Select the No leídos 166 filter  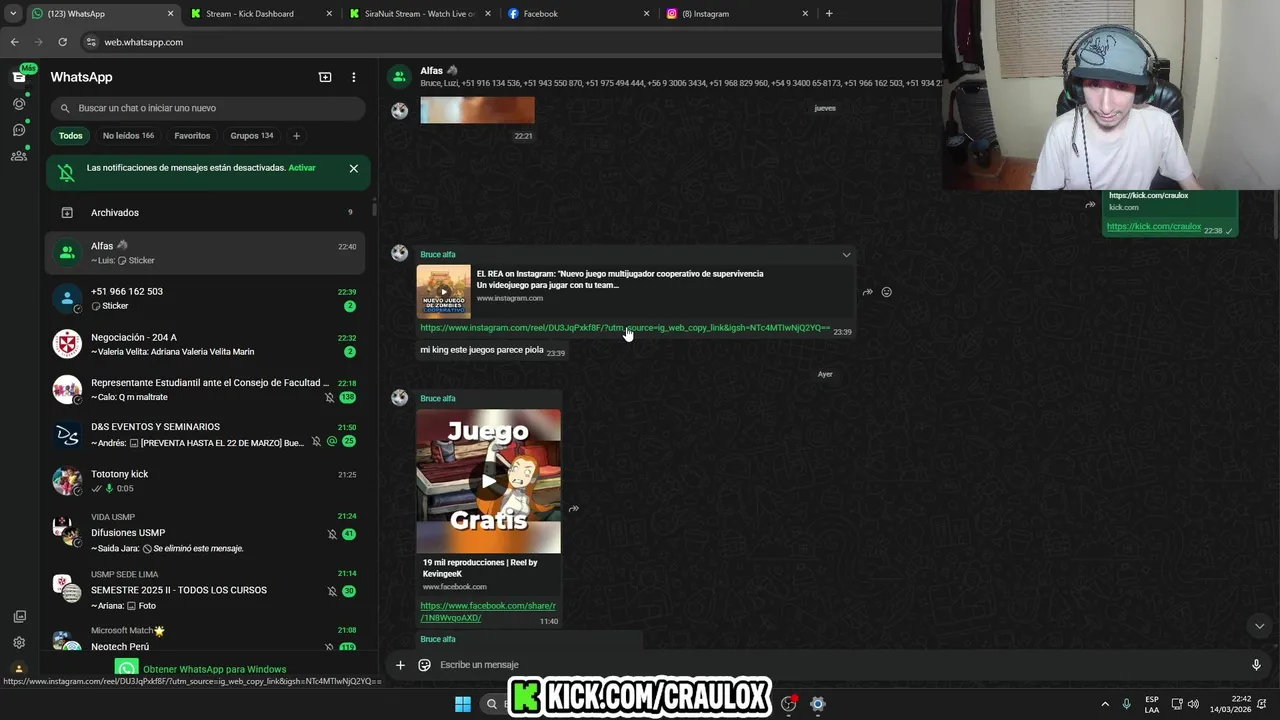[x=128, y=136]
